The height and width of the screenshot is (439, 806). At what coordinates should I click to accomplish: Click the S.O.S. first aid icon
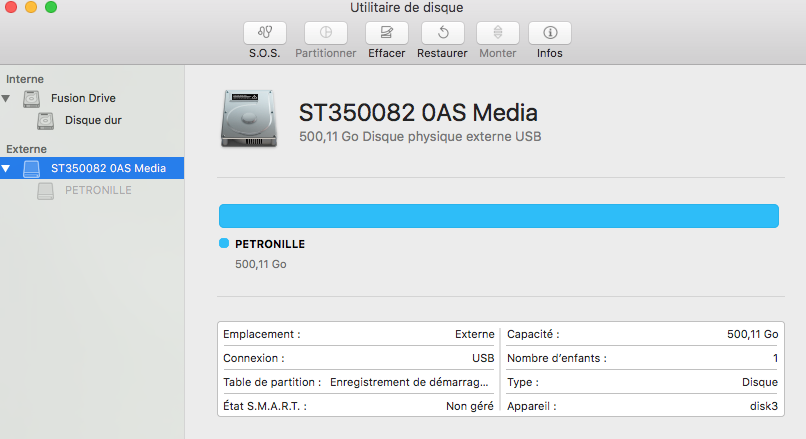click(x=264, y=32)
